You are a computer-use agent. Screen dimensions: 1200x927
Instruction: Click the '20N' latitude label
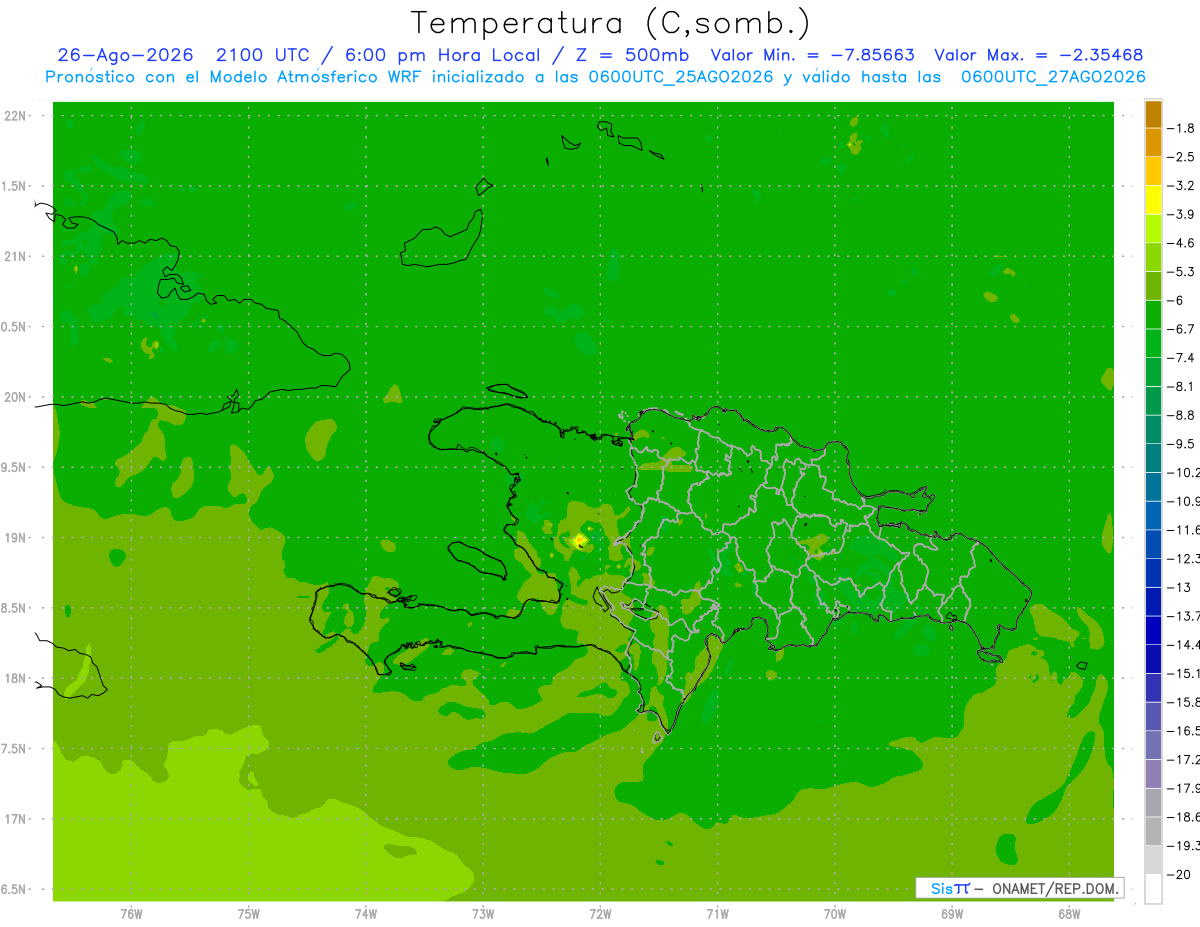[15, 397]
